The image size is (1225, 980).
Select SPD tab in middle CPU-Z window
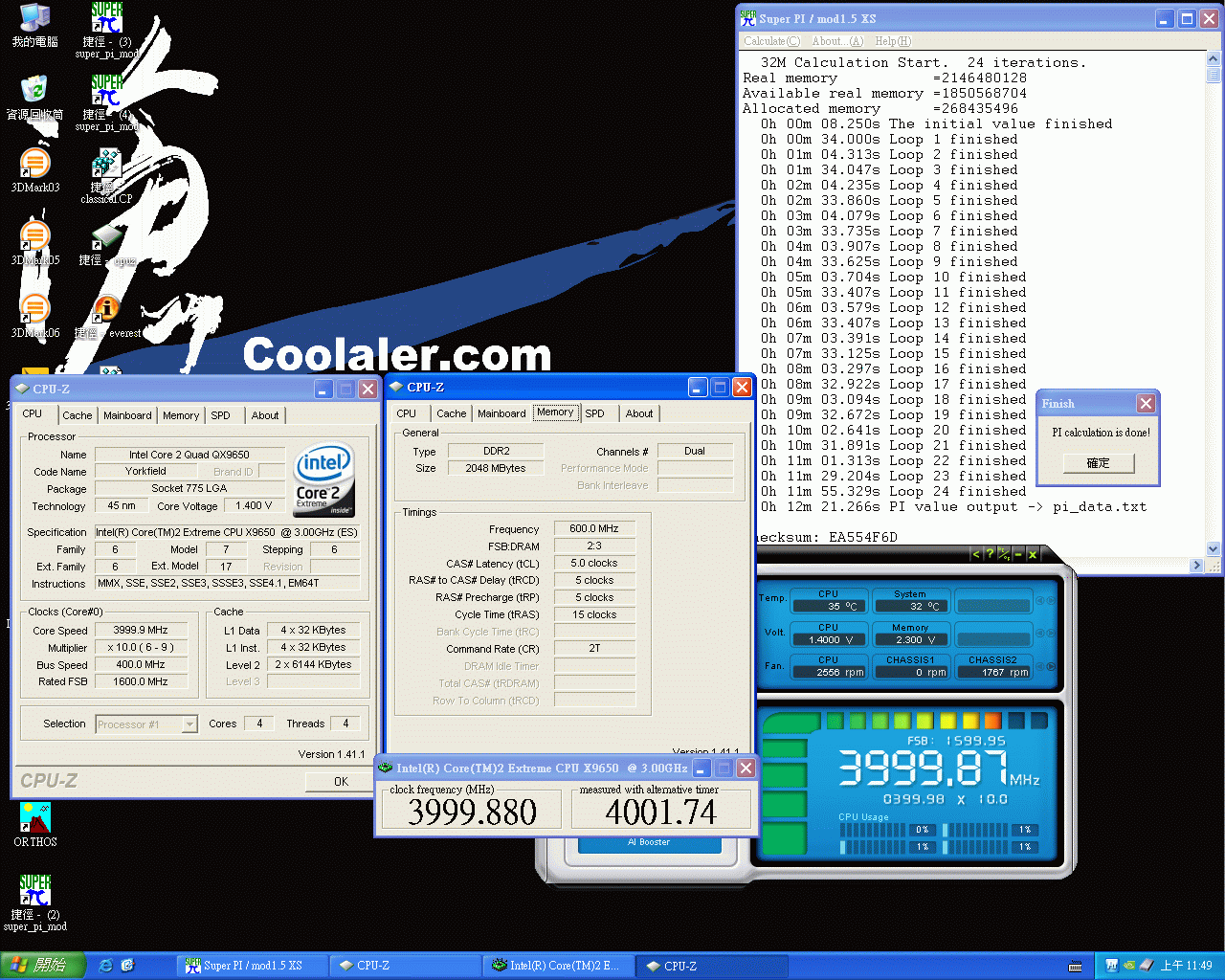[x=595, y=413]
